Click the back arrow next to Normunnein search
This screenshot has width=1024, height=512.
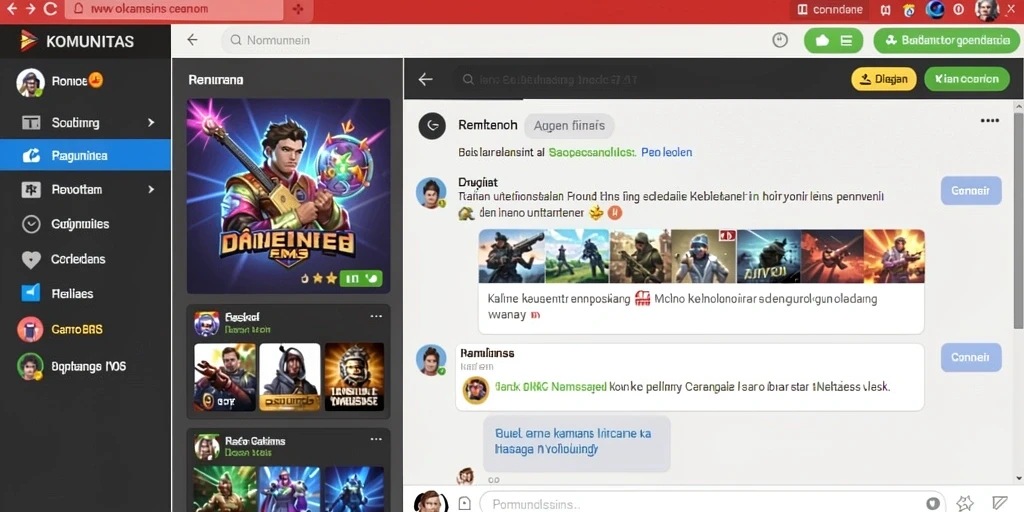[192, 40]
